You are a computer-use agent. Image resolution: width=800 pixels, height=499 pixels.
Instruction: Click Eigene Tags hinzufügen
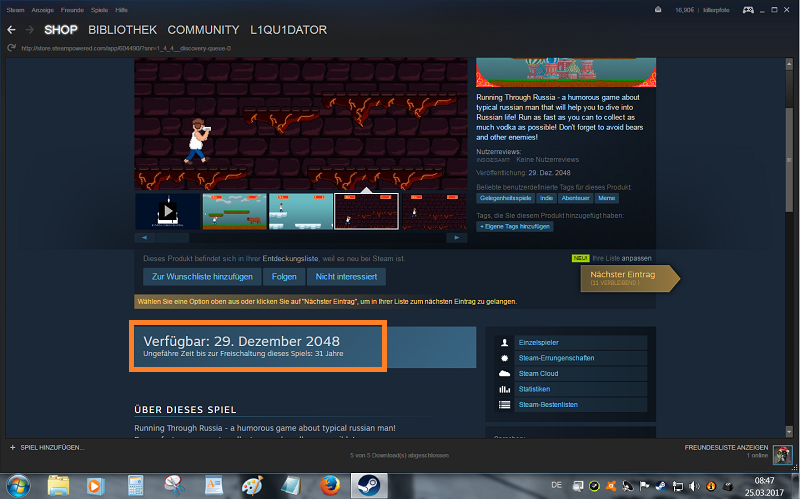[515, 227]
